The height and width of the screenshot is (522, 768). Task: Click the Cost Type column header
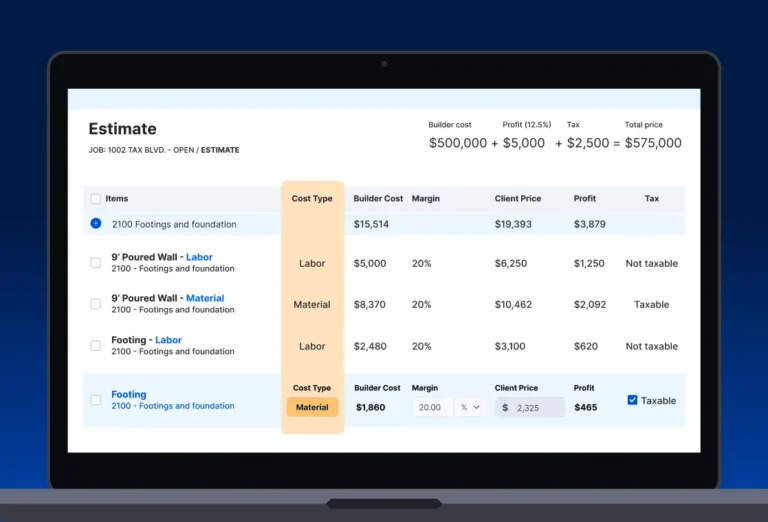312,198
